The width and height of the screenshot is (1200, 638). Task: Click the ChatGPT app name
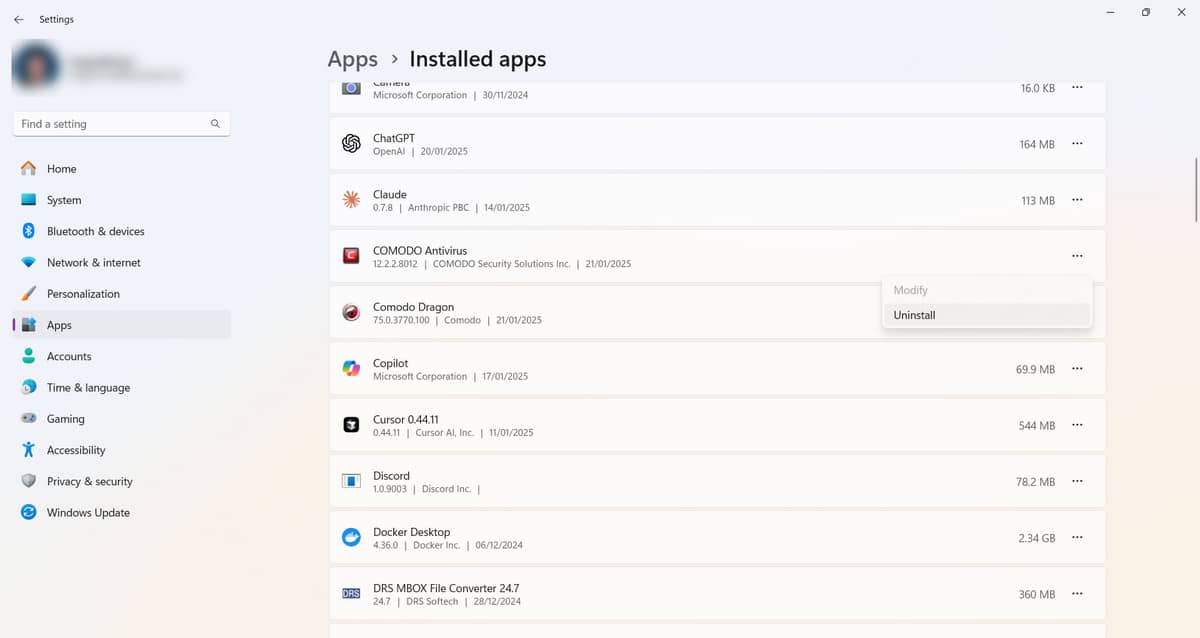point(394,138)
